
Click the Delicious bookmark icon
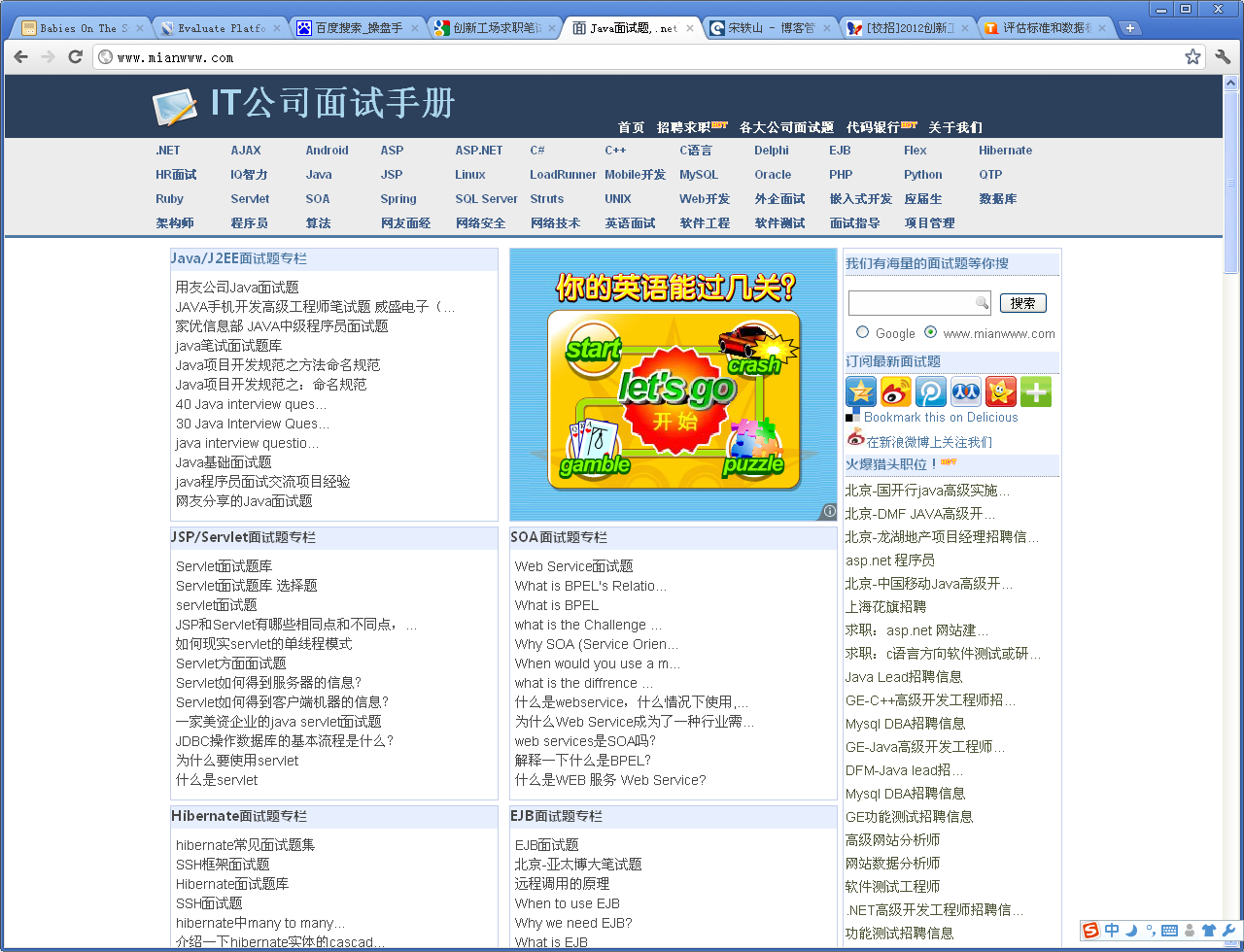point(852,416)
